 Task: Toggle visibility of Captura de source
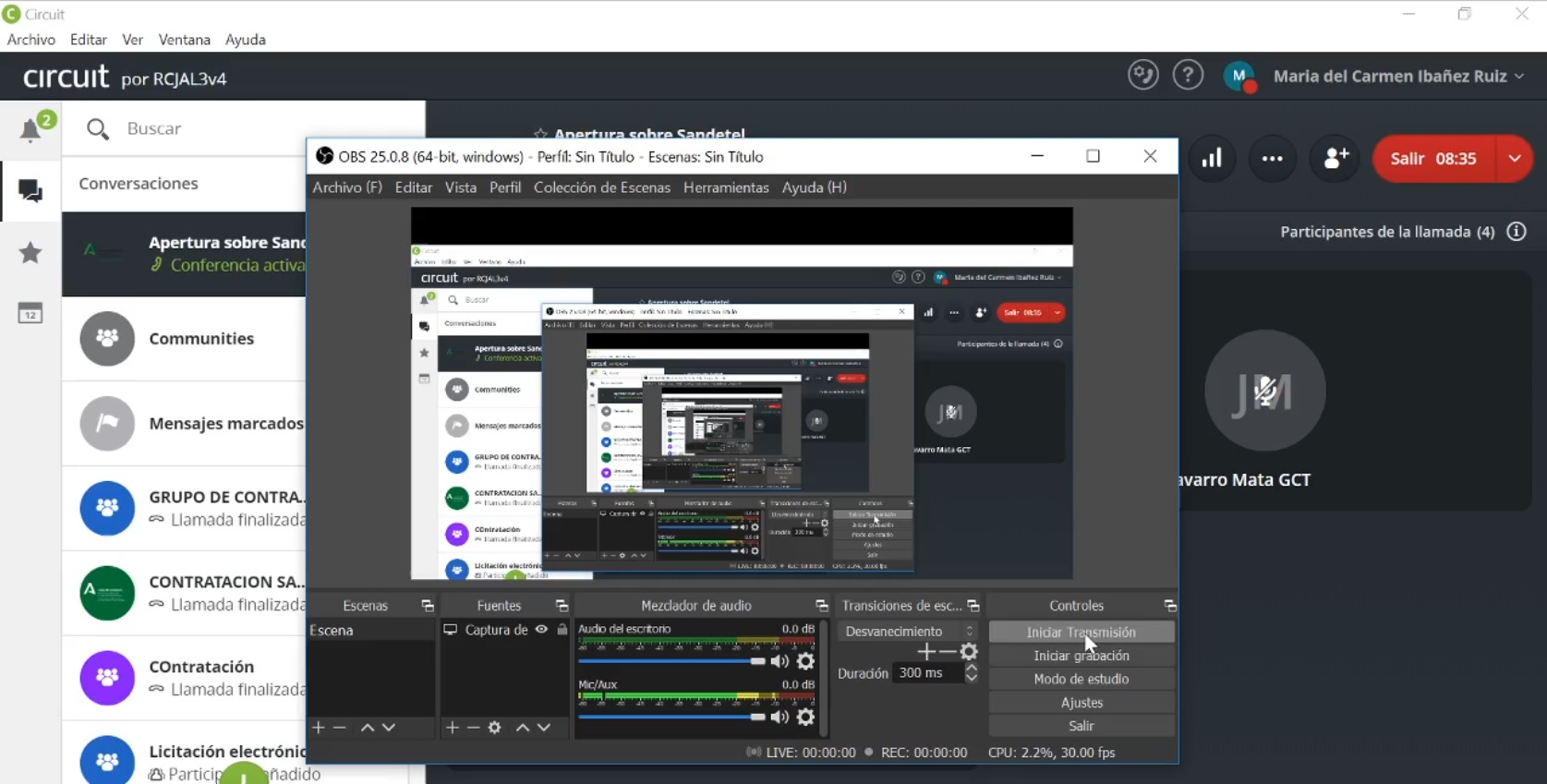coord(542,630)
